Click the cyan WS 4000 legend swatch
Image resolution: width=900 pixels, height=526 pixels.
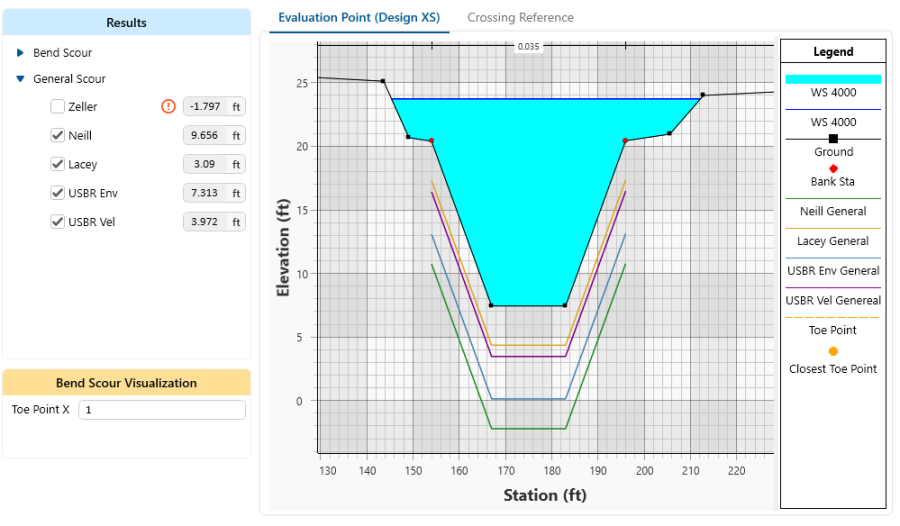coord(833,79)
